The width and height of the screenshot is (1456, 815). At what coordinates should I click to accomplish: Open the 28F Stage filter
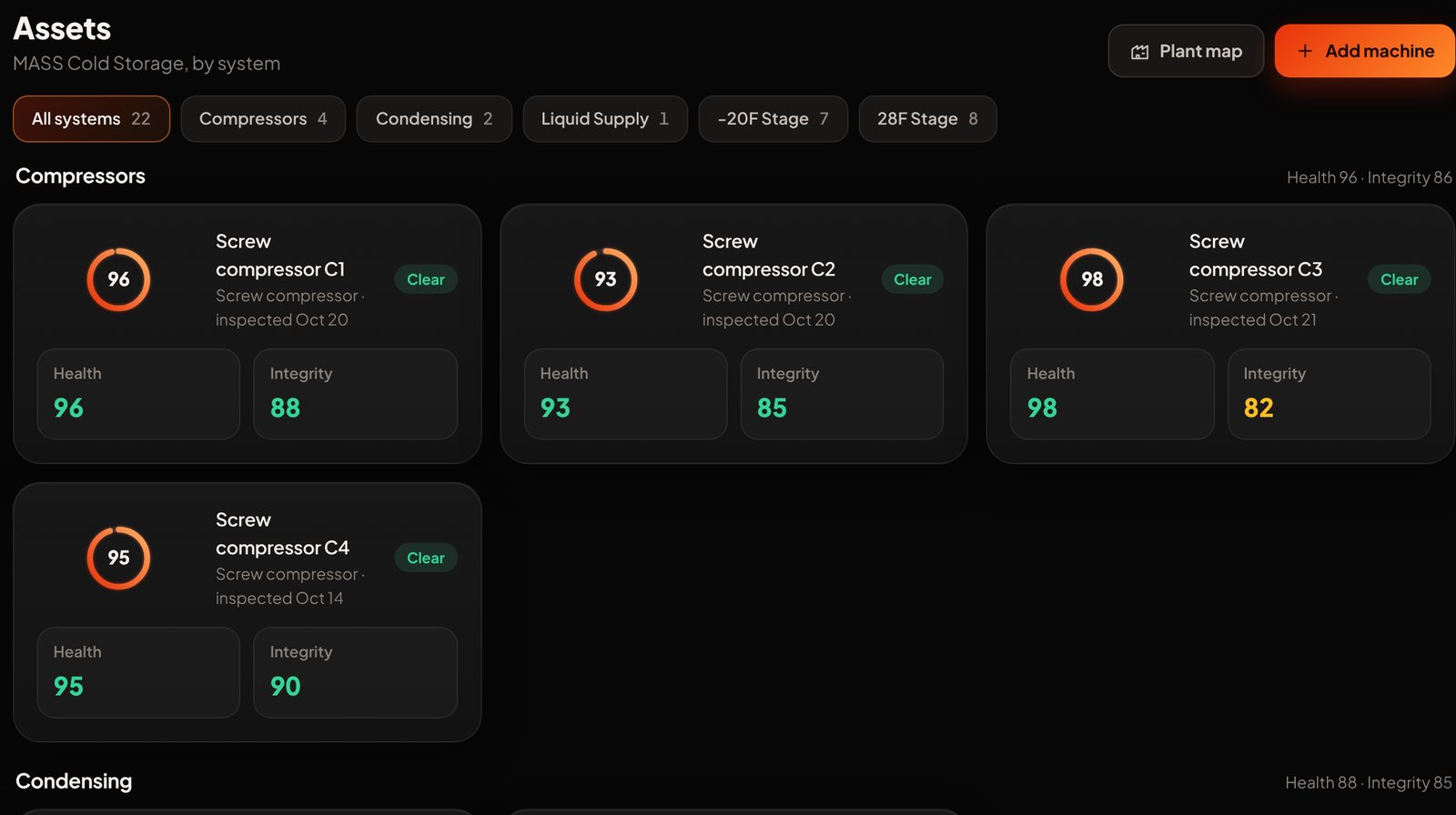pyautogui.click(x=927, y=119)
